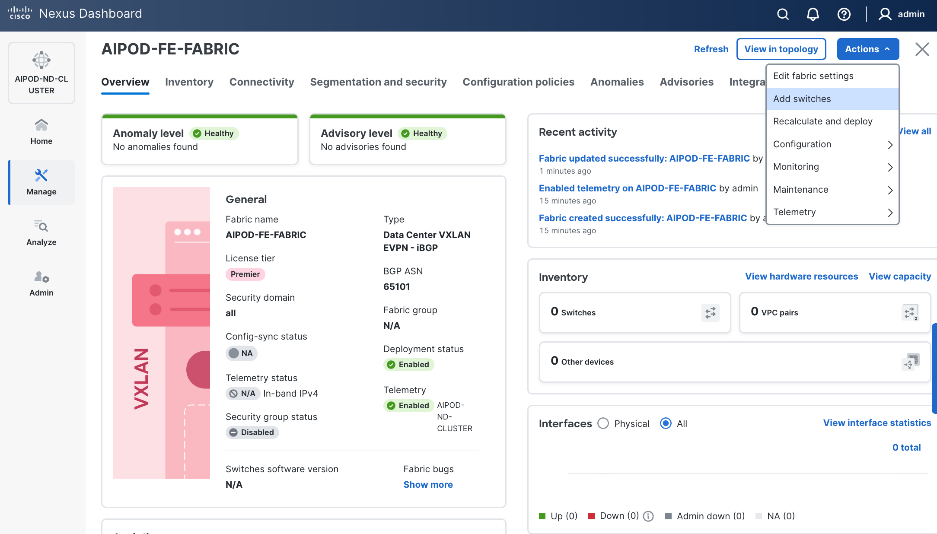The width and height of the screenshot is (937, 534).
Task: Go to Home in the sidebar
Action: click(41, 131)
